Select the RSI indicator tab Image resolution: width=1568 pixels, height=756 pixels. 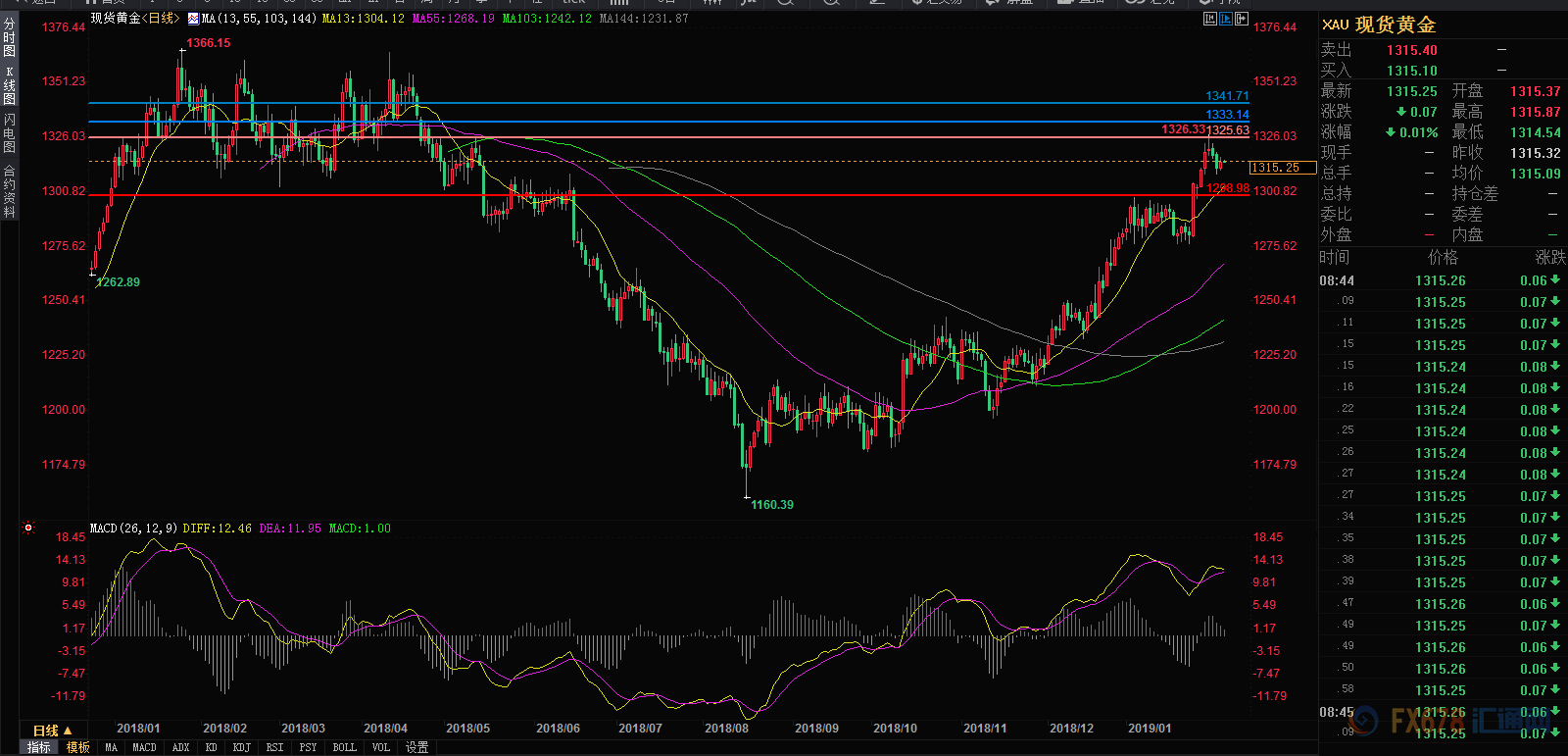(275, 747)
